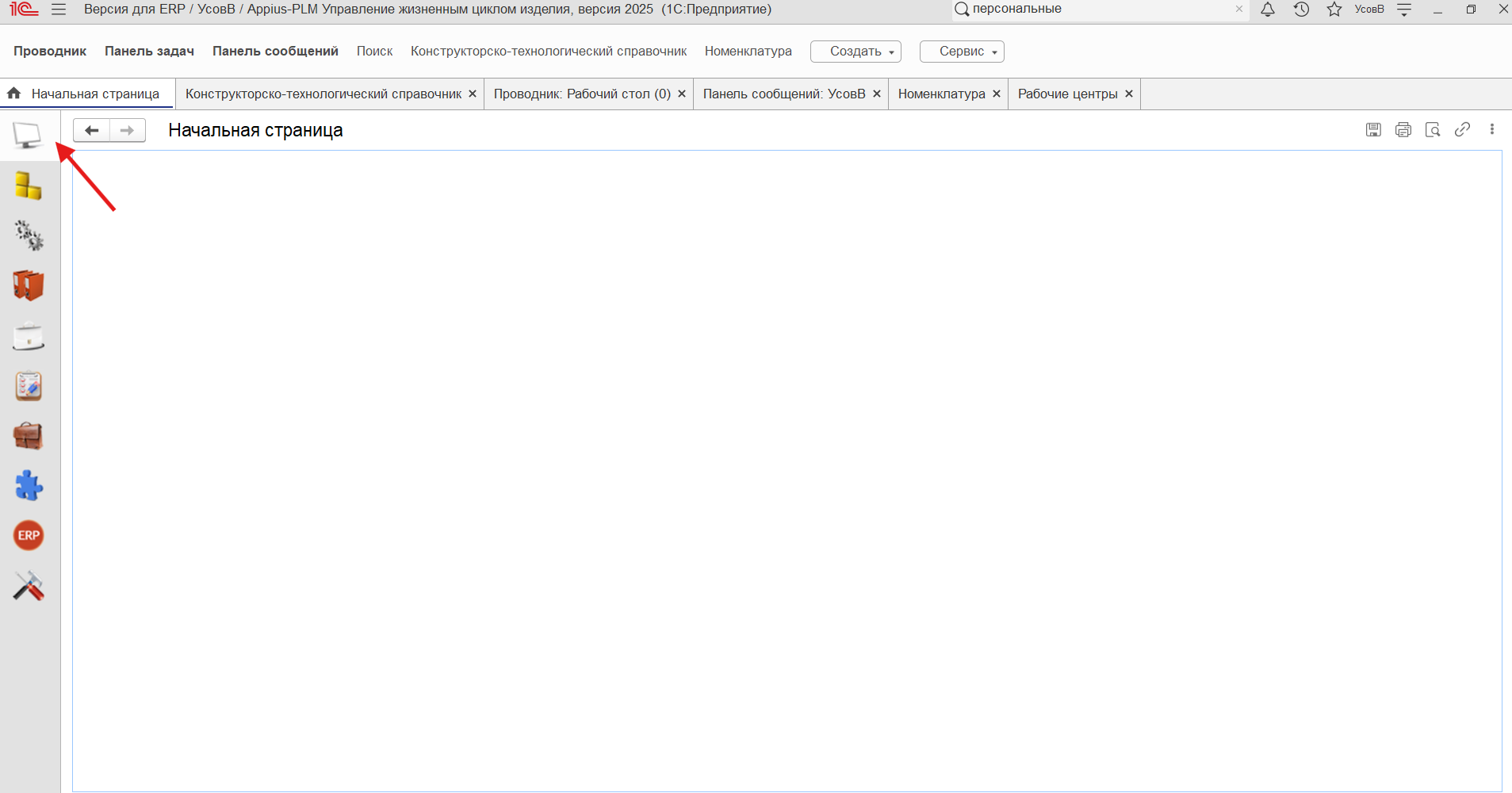Open the orange binders section in the sidebar
This screenshot has width=1512, height=793.
point(29,285)
